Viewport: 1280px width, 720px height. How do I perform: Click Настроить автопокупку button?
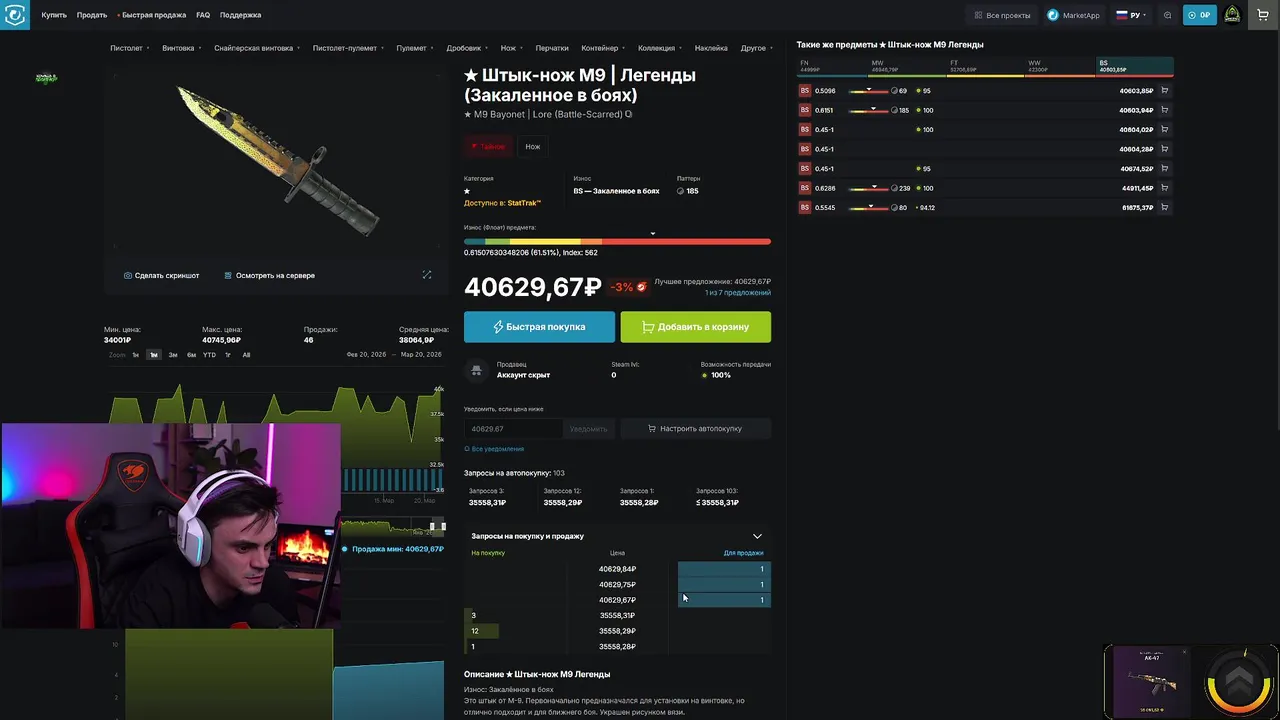695,428
